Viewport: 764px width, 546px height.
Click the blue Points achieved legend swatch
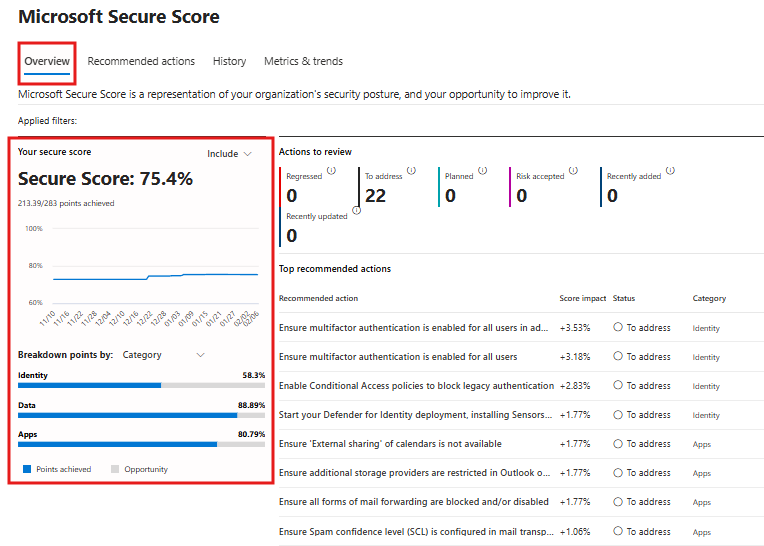27,469
